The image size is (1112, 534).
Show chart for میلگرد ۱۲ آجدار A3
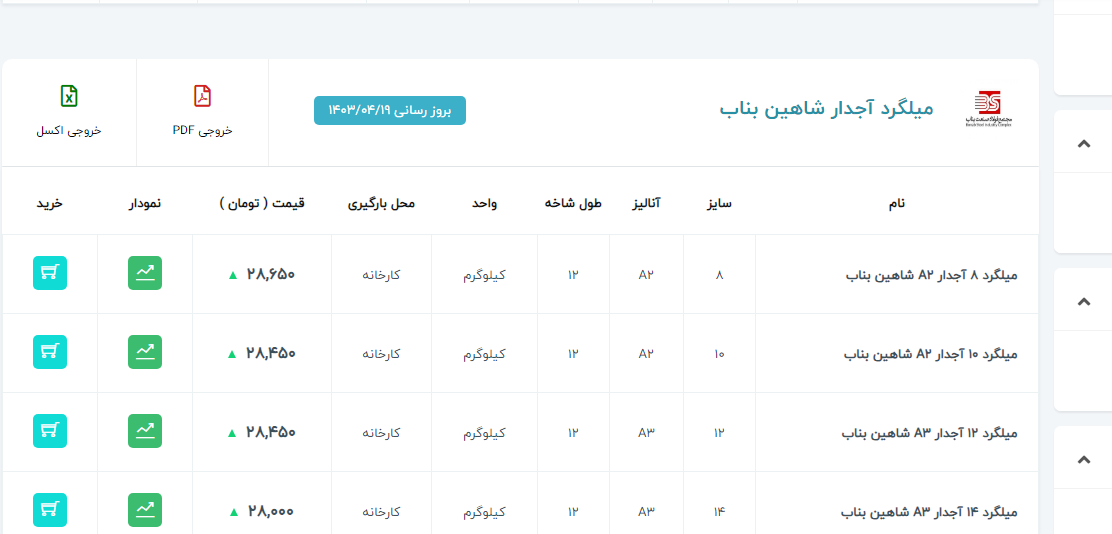tap(145, 431)
